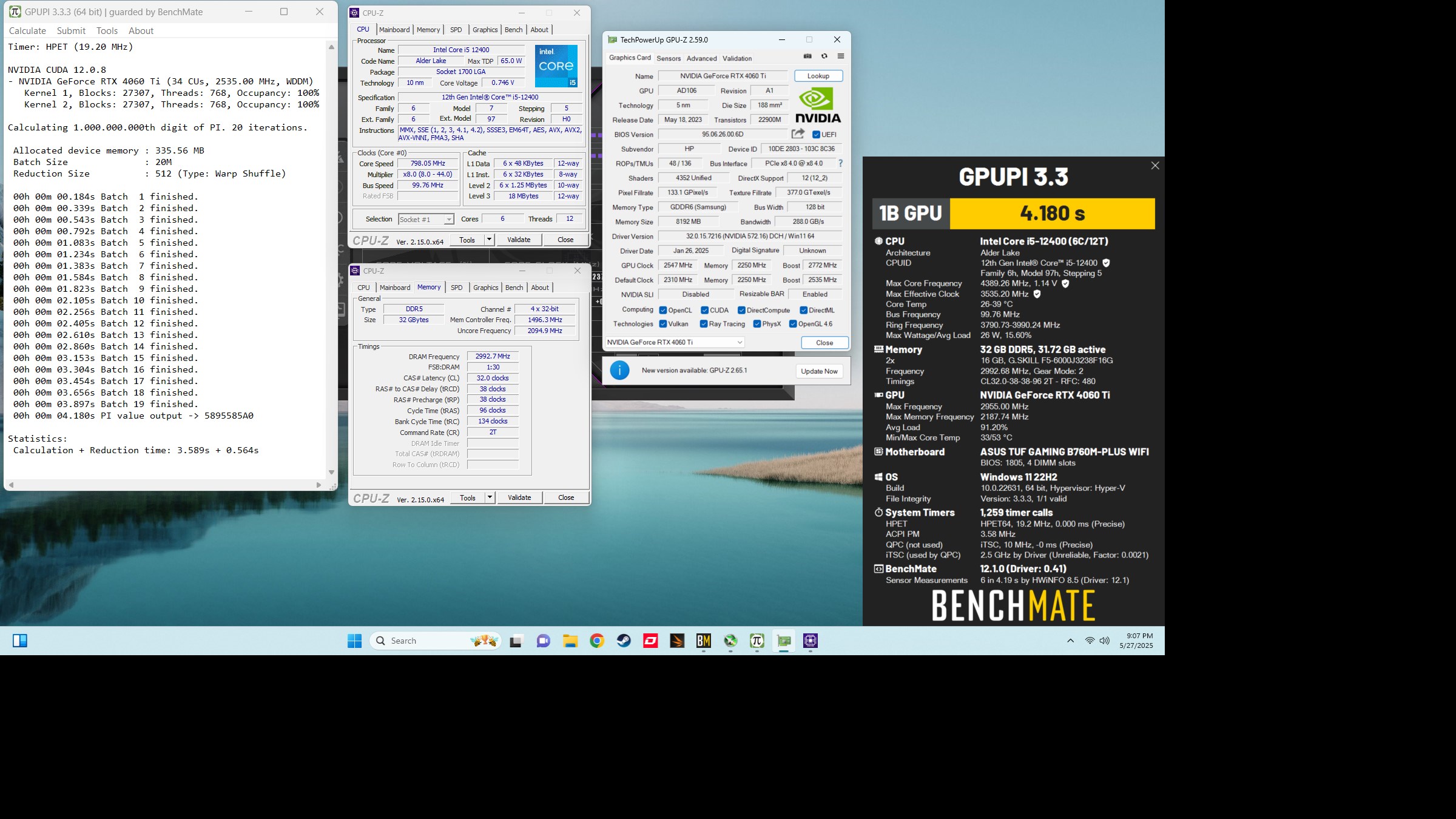Viewport: 1456px width, 819px height.
Task: Toggle the CUDA checkbox
Action: click(x=704, y=311)
